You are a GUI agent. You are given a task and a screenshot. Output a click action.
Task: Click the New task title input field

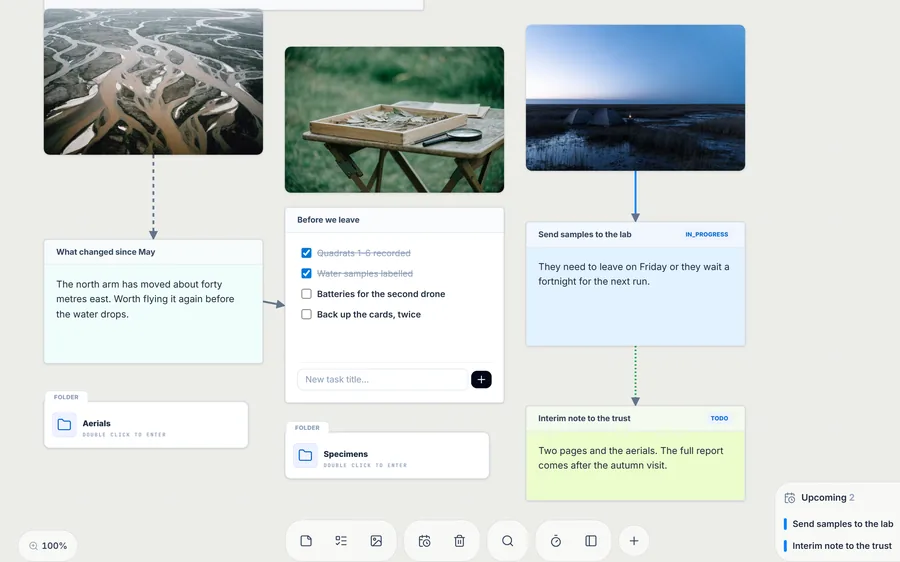382,379
